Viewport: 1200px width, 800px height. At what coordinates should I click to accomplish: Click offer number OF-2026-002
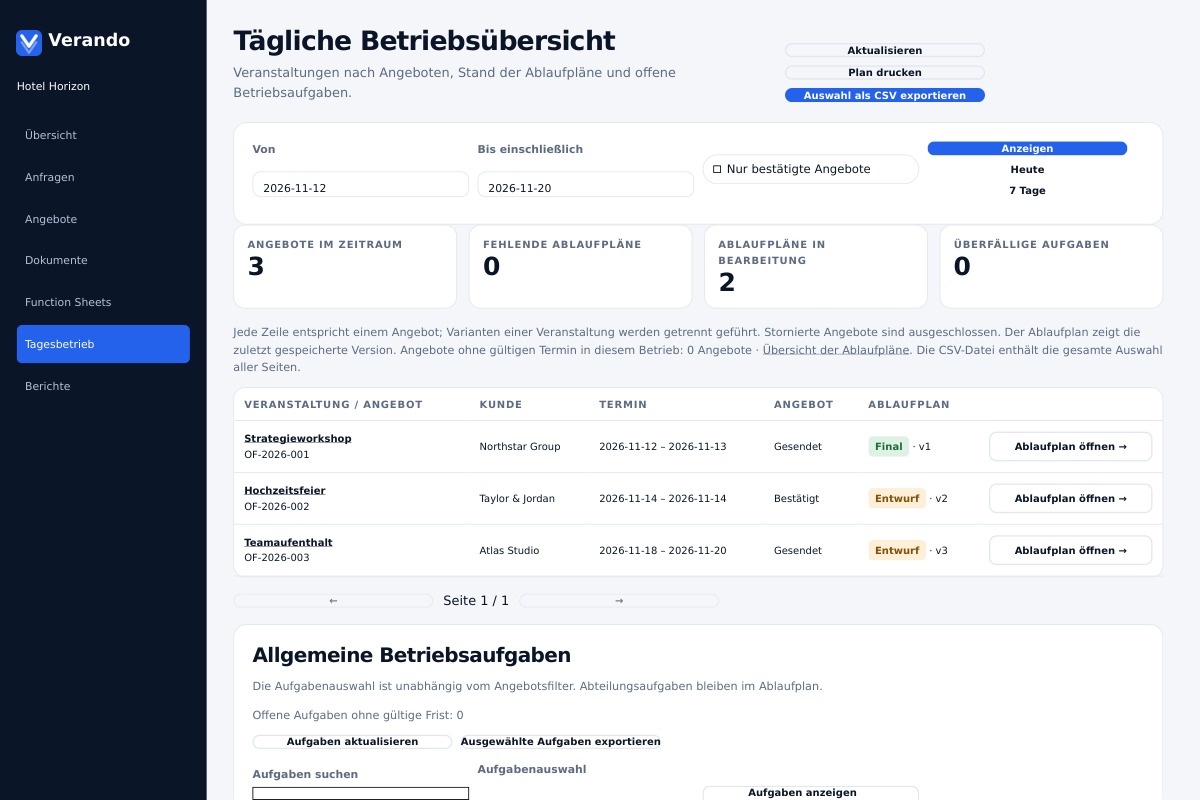click(277, 507)
